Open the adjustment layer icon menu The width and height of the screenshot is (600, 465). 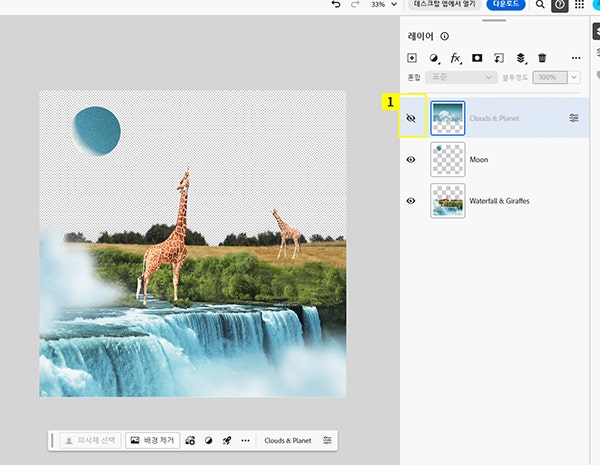tap(434, 59)
